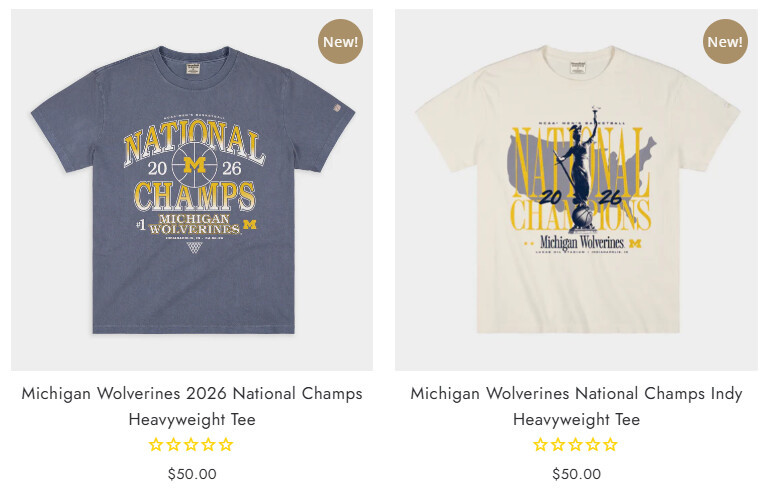The image size is (763, 488).
Task: Open Michigan Wolverines National Champs Indy Heavyweight Tee link
Action: 576,406
